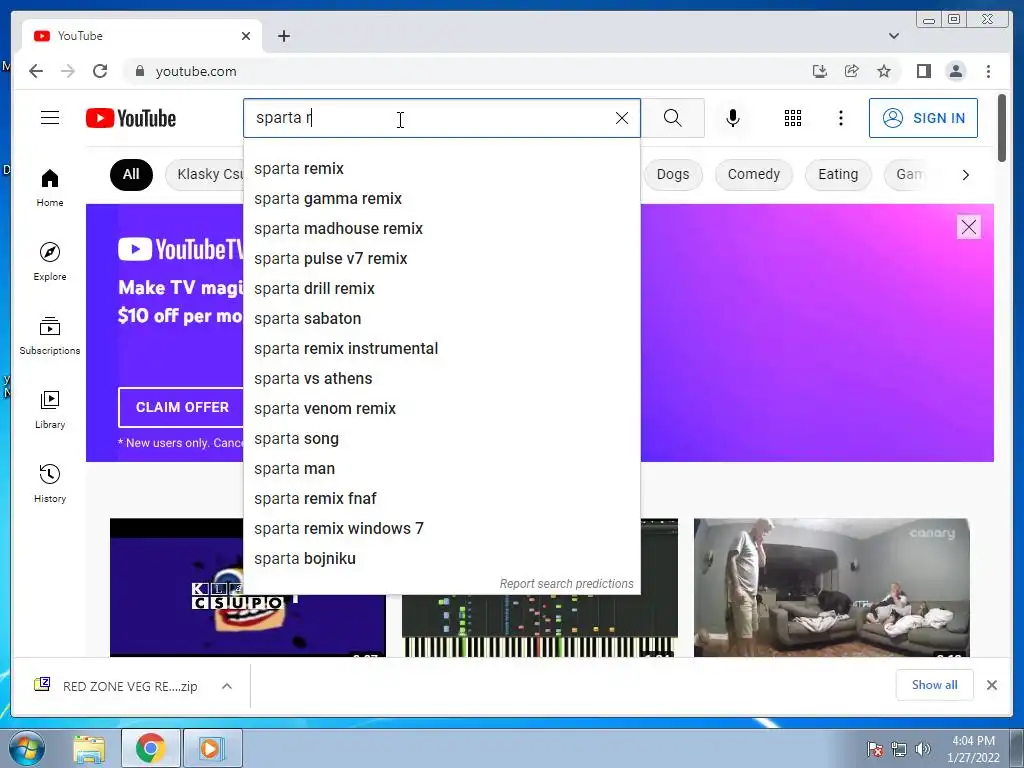The height and width of the screenshot is (768, 1024).
Task: Open the living room camera video thumbnail
Action: tap(831, 588)
